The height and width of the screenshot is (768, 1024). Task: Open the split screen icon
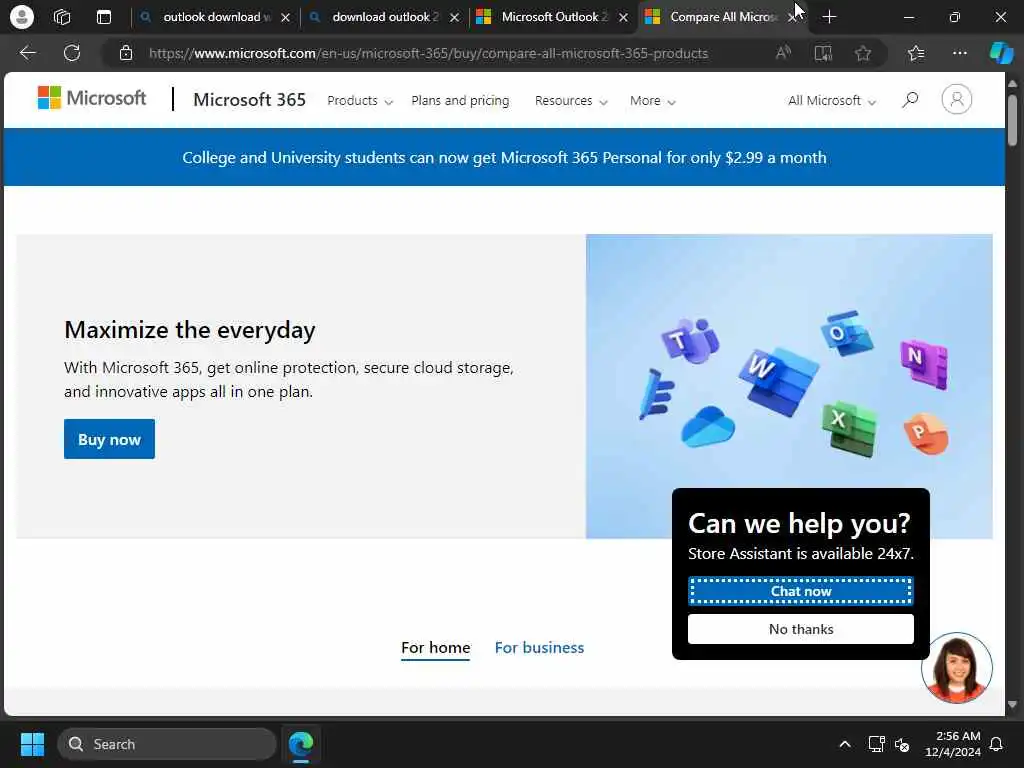[x=824, y=53]
